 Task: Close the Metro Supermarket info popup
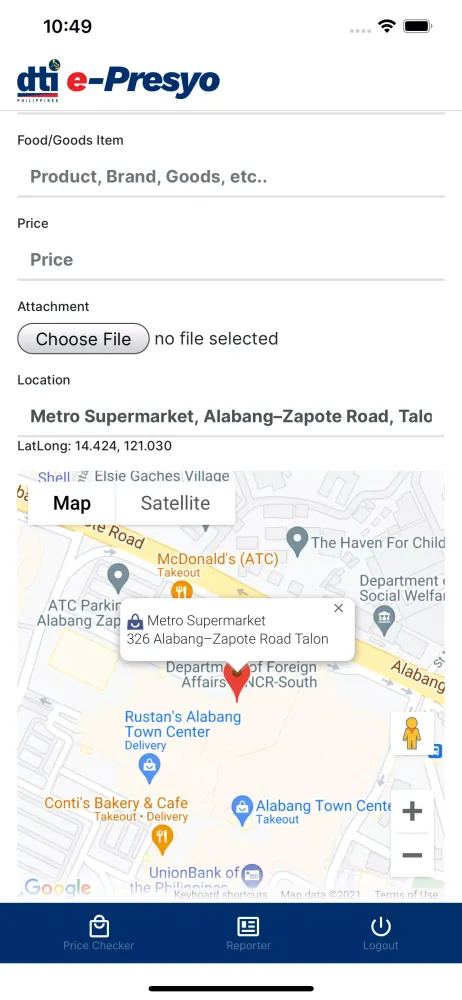click(x=339, y=608)
